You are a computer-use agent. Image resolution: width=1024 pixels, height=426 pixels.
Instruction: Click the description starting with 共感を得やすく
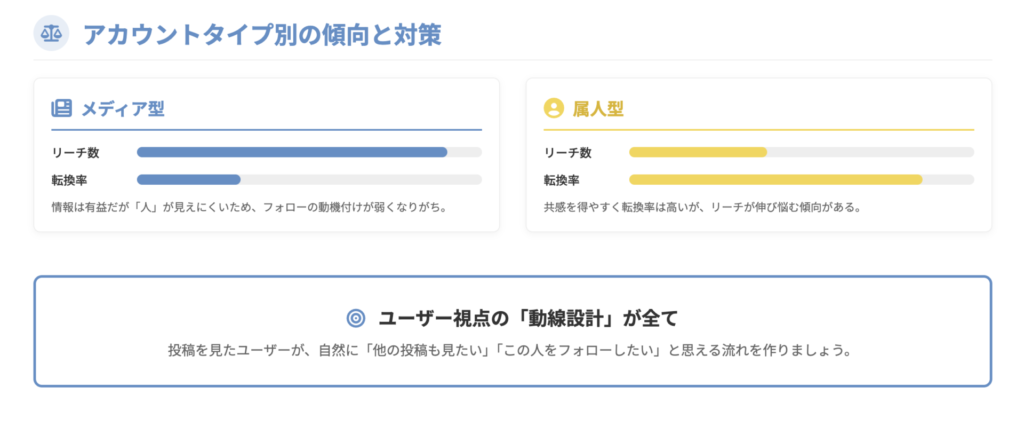point(702,208)
